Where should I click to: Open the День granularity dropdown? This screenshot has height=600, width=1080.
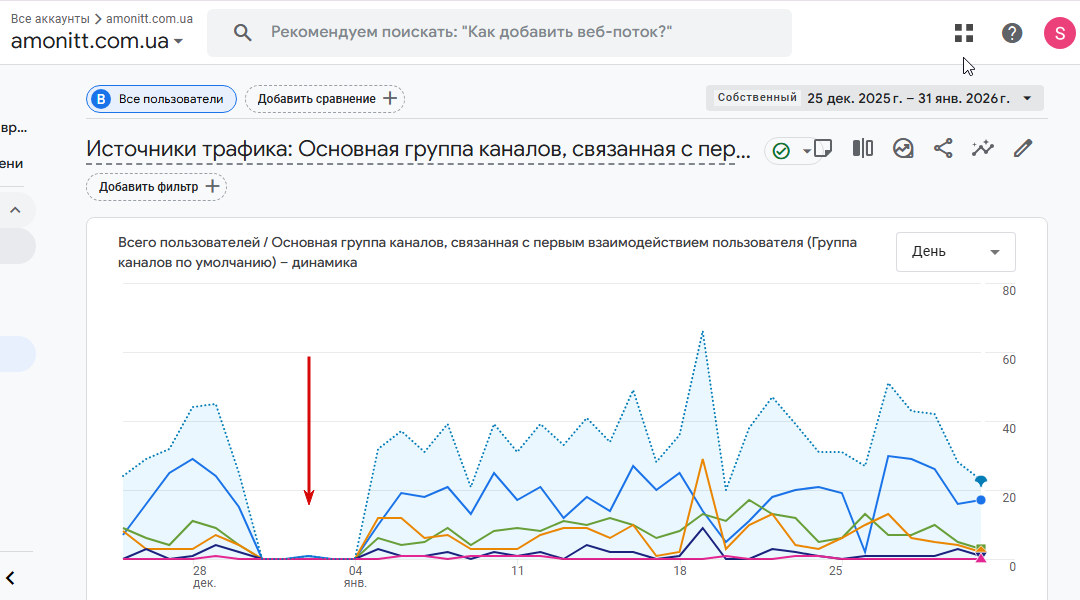[x=955, y=252]
